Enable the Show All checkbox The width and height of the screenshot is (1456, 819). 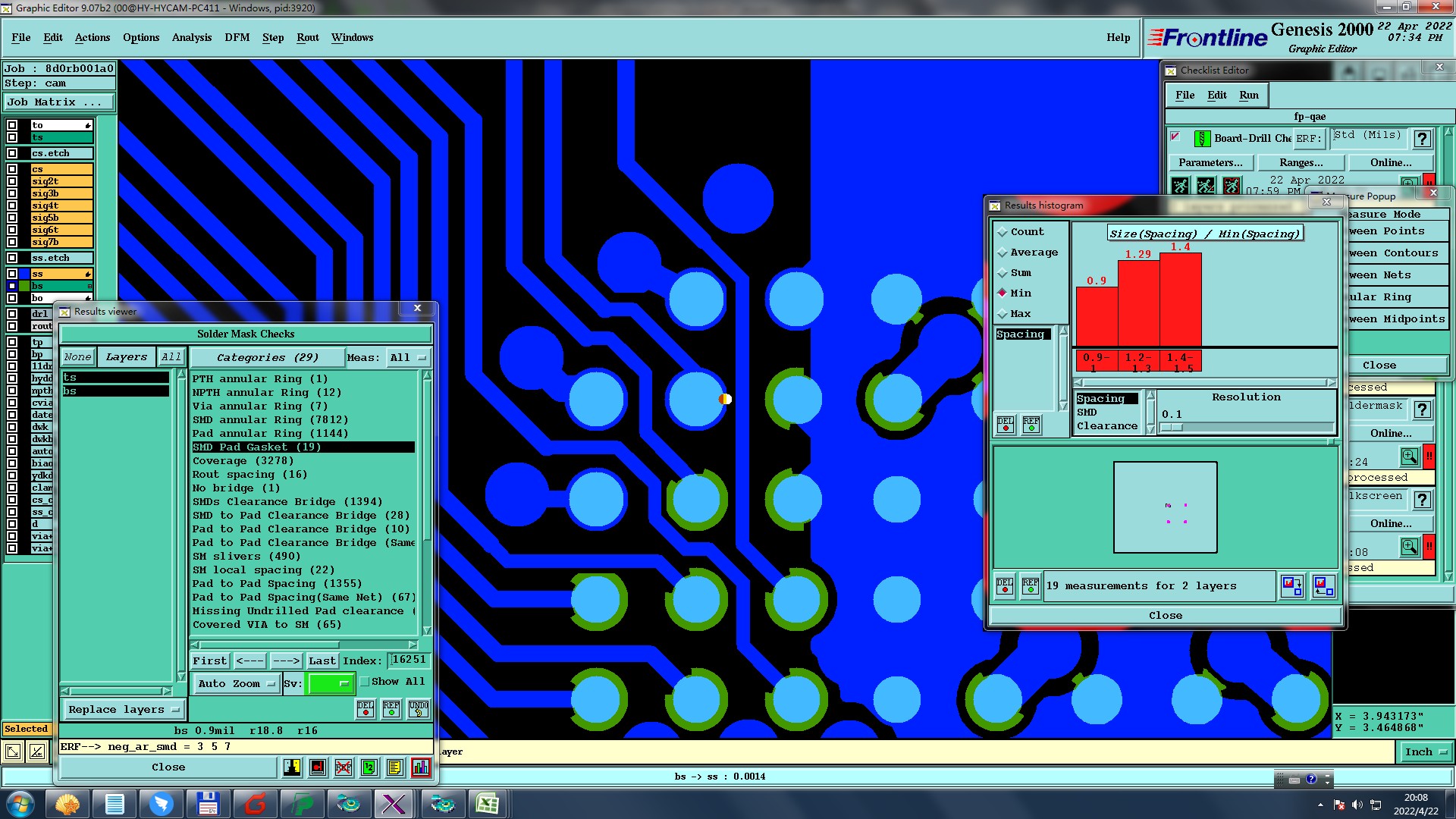365,682
